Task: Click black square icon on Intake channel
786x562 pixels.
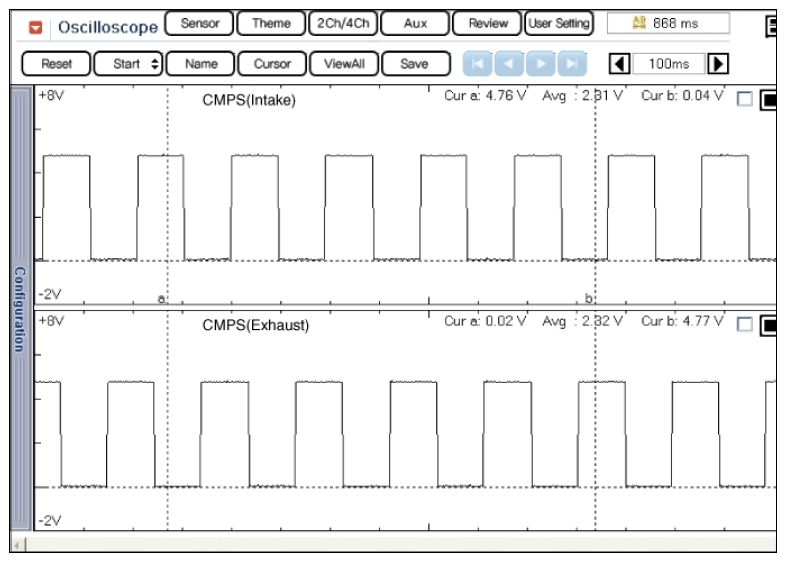Action: tap(769, 99)
